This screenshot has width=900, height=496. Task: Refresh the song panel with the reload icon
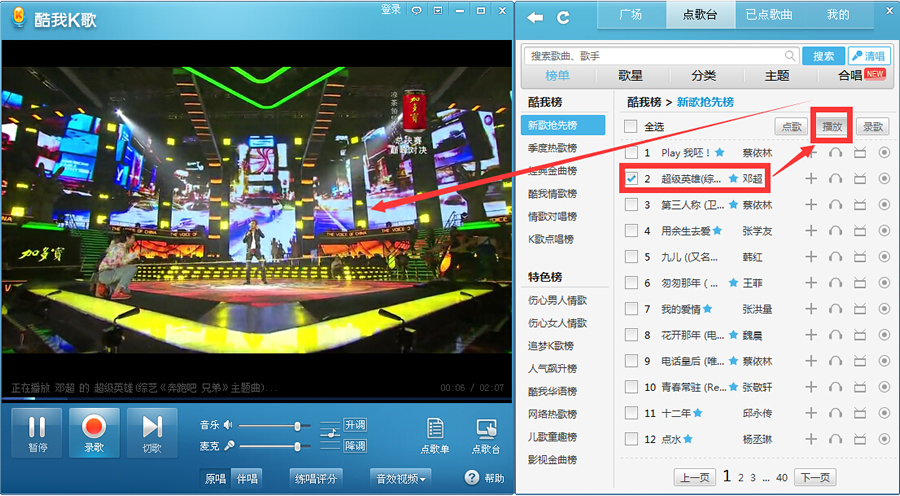click(563, 17)
